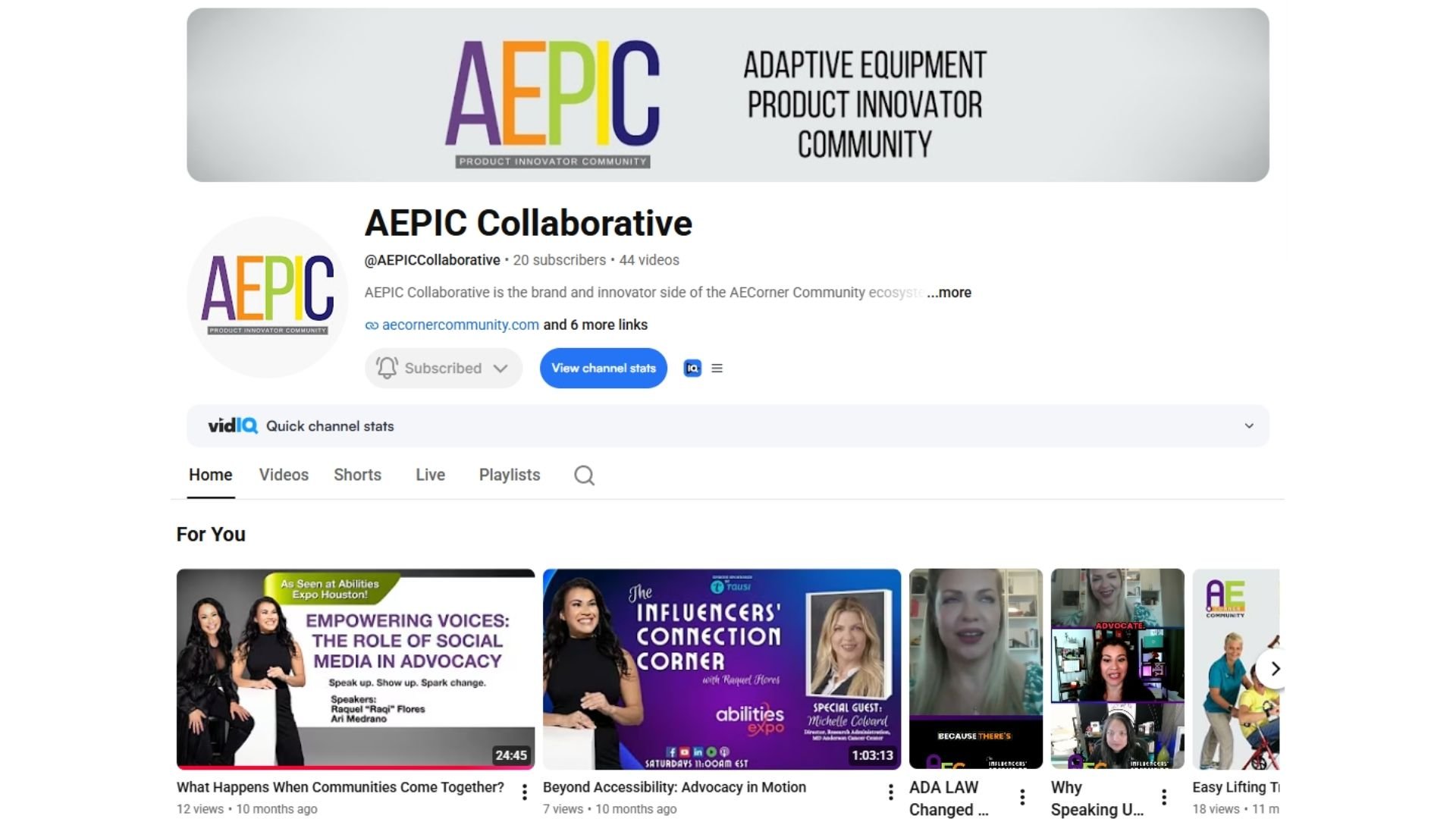Open options menu for 'What Happens When Communities Come Together?'
The height and width of the screenshot is (819, 1456).
pyautogui.click(x=524, y=793)
